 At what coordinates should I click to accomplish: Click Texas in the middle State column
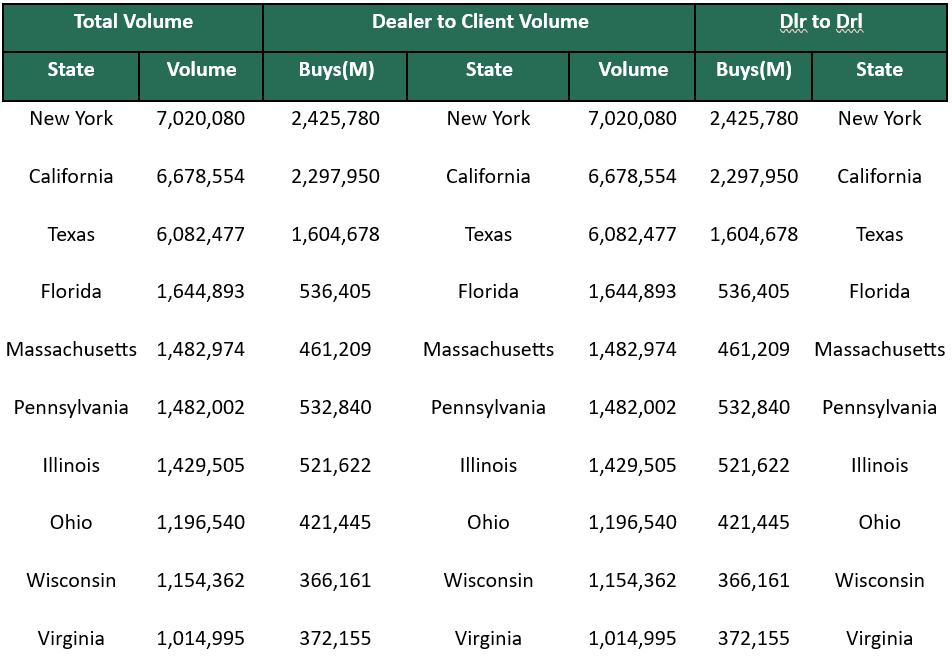[489, 235]
